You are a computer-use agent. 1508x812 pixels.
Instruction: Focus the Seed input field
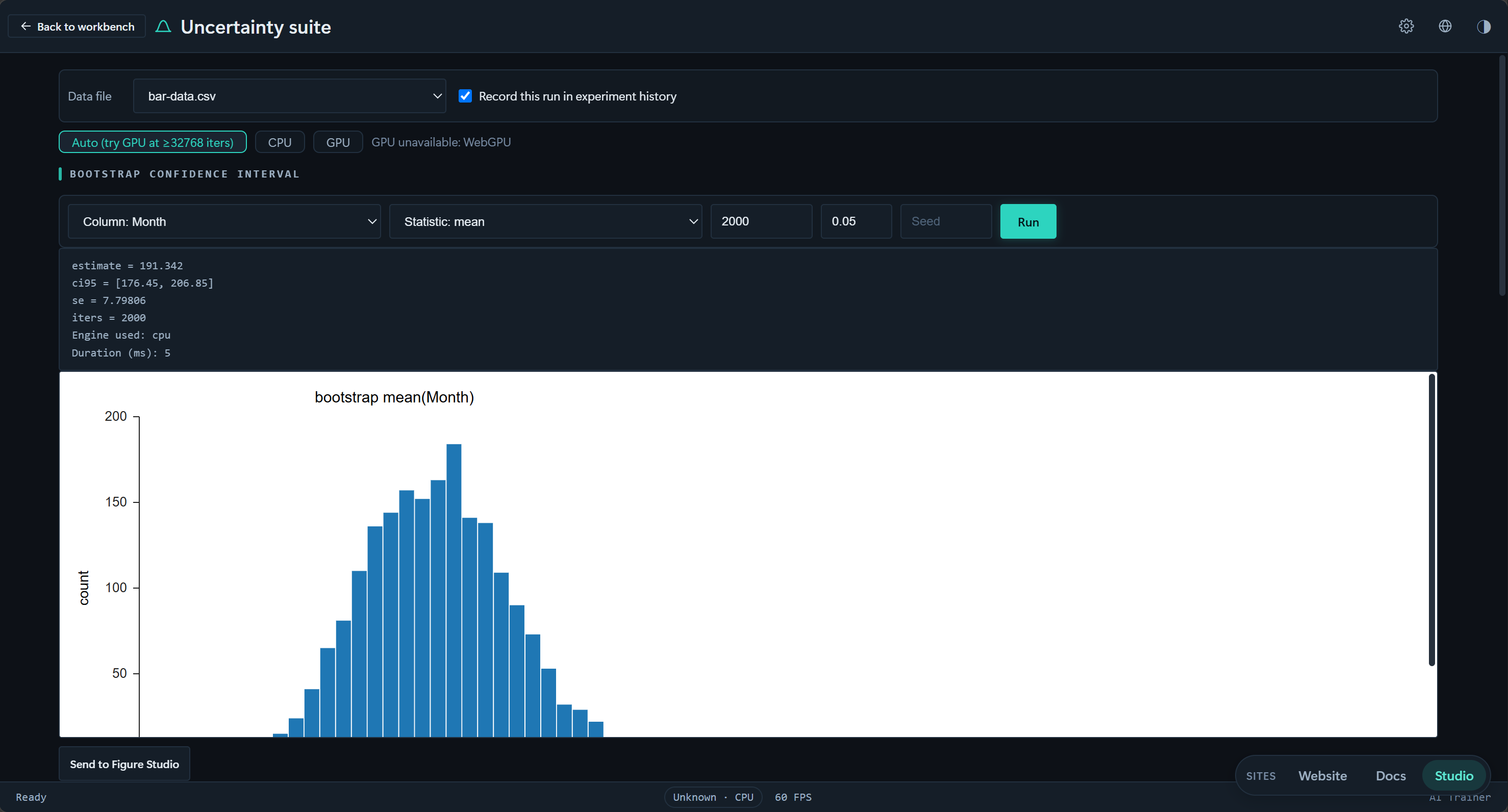pos(945,221)
